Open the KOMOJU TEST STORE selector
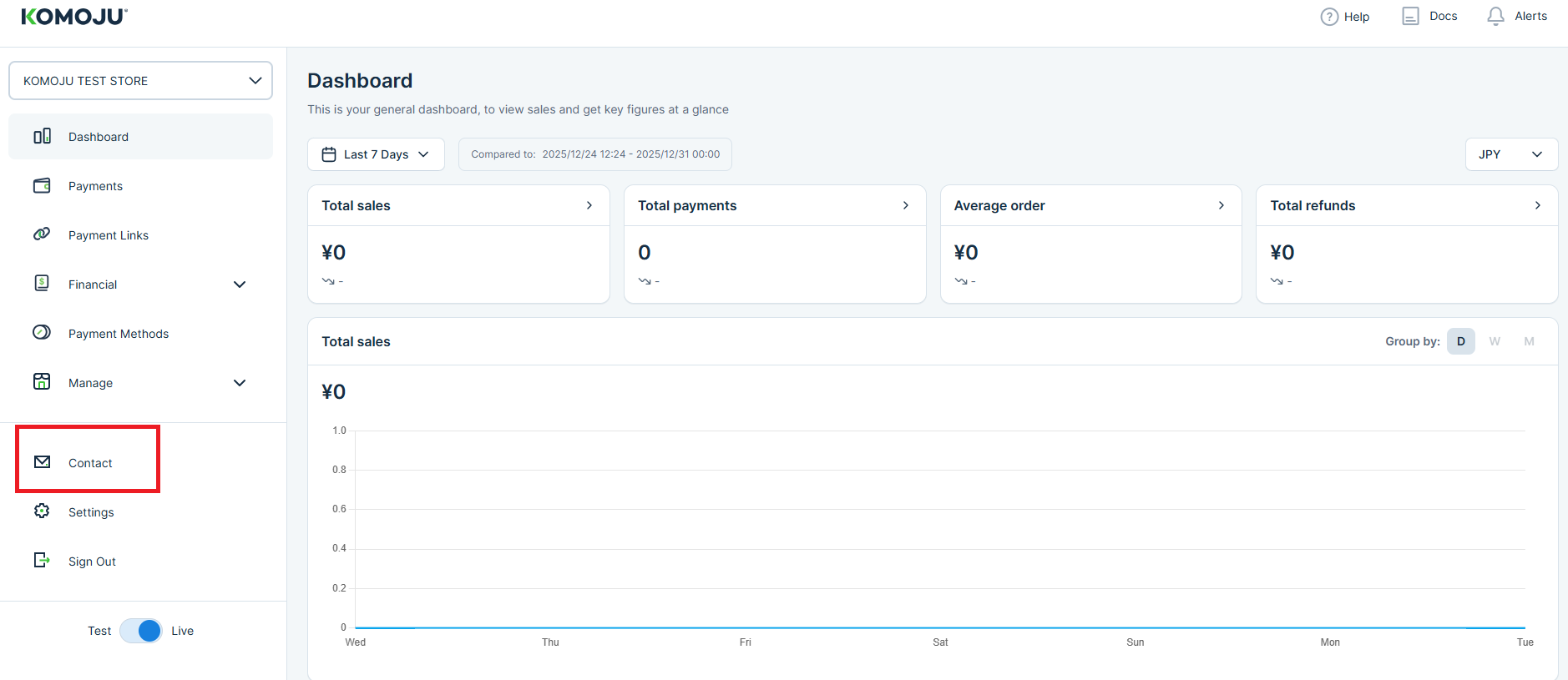 [140, 81]
